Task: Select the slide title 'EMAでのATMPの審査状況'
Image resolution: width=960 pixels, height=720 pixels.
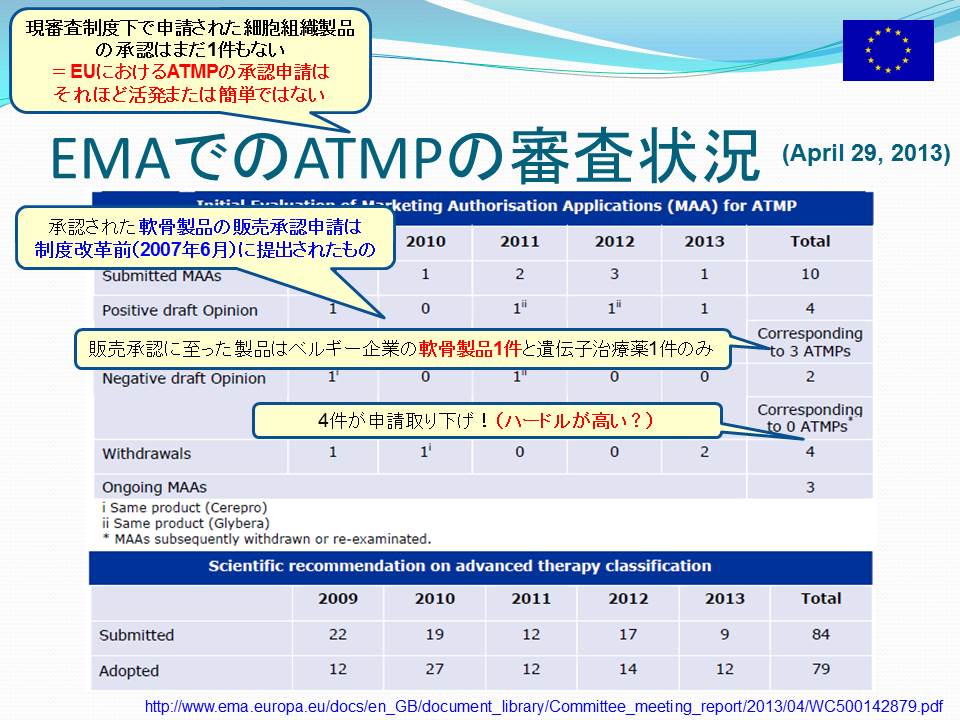Action: [405, 157]
